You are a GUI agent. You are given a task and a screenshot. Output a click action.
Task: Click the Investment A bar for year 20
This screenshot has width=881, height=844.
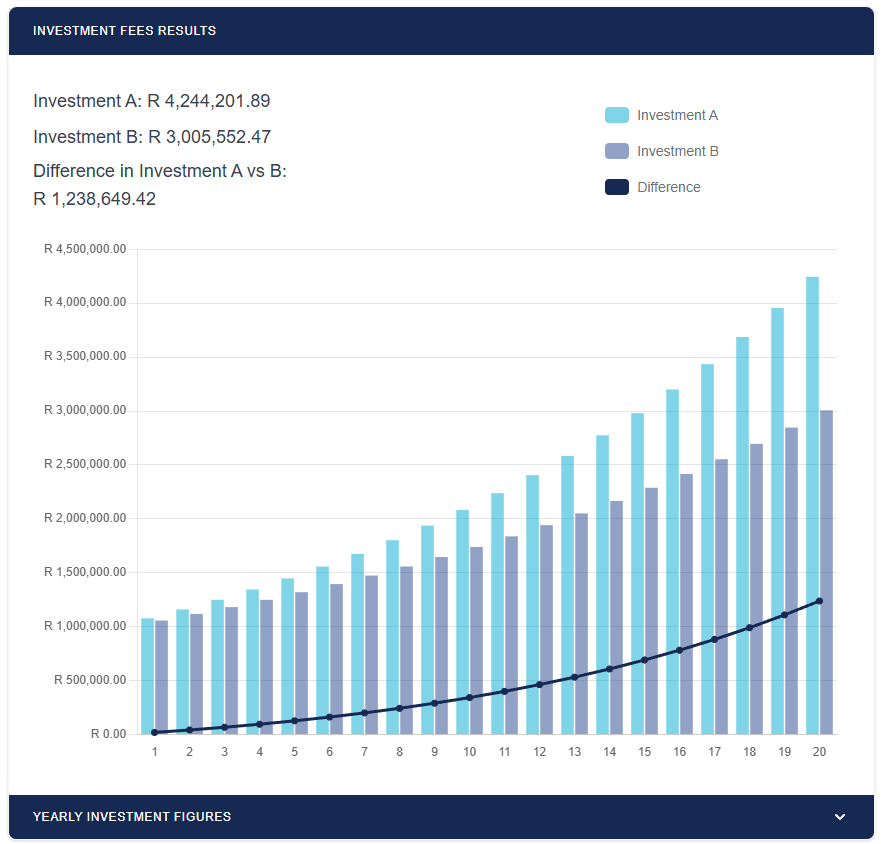pos(812,505)
